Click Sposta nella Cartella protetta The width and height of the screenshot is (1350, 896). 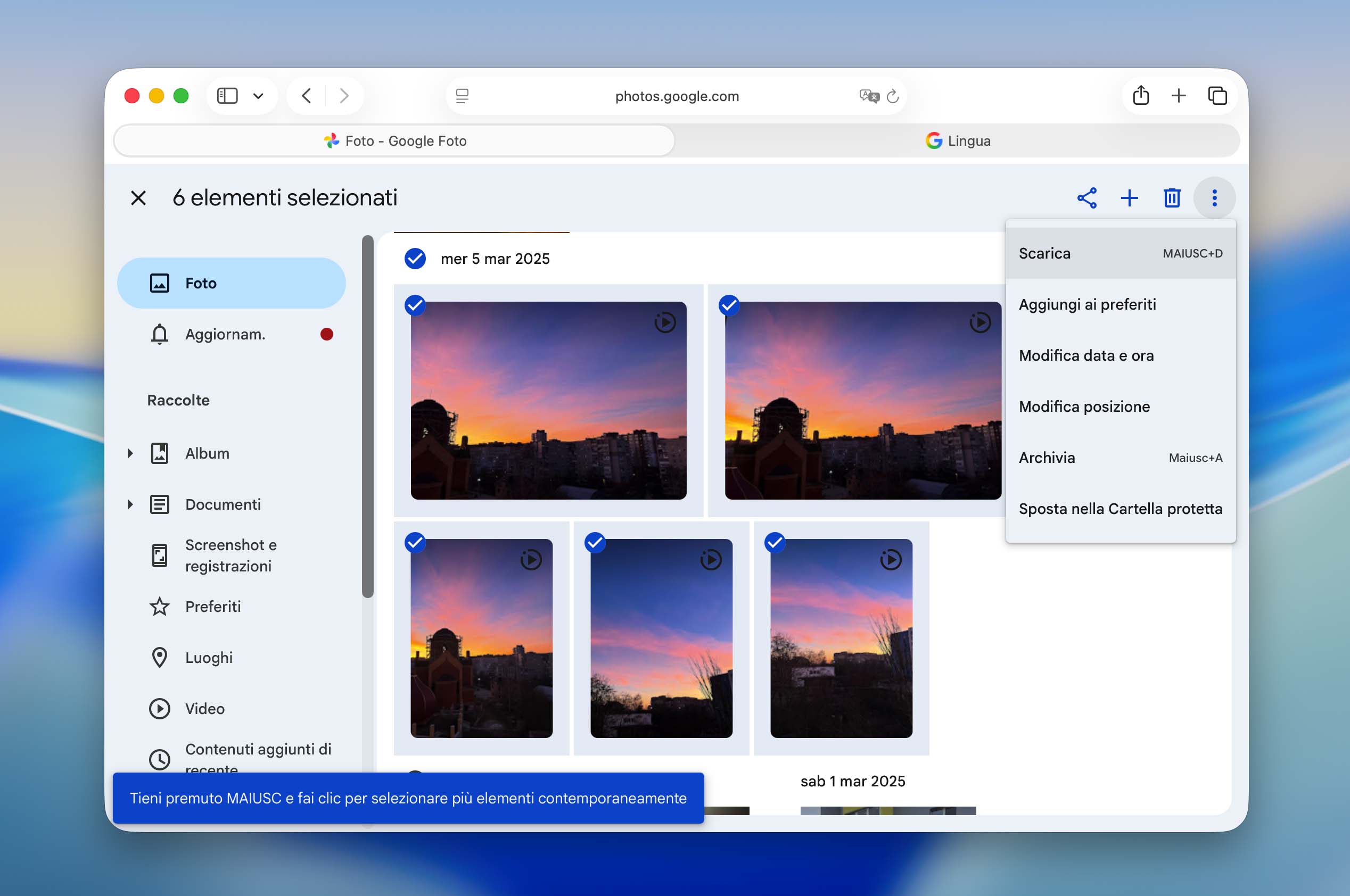(1121, 509)
